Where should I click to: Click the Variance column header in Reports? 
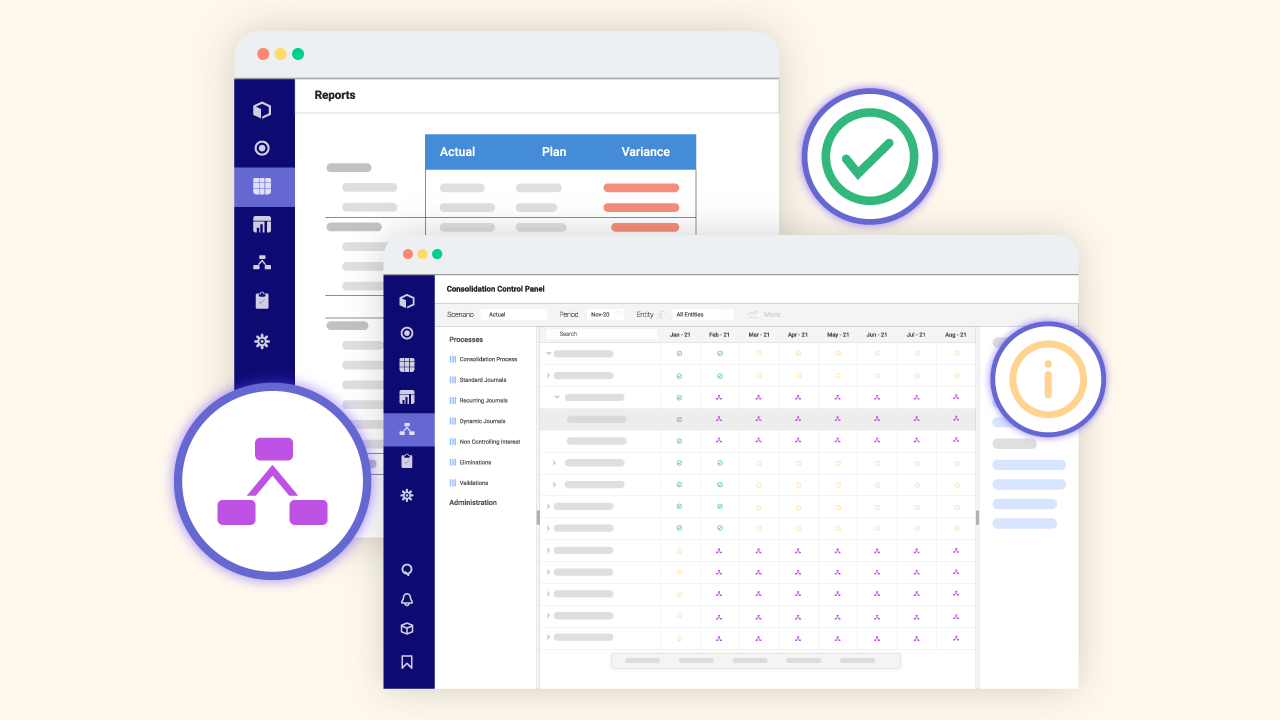click(645, 152)
